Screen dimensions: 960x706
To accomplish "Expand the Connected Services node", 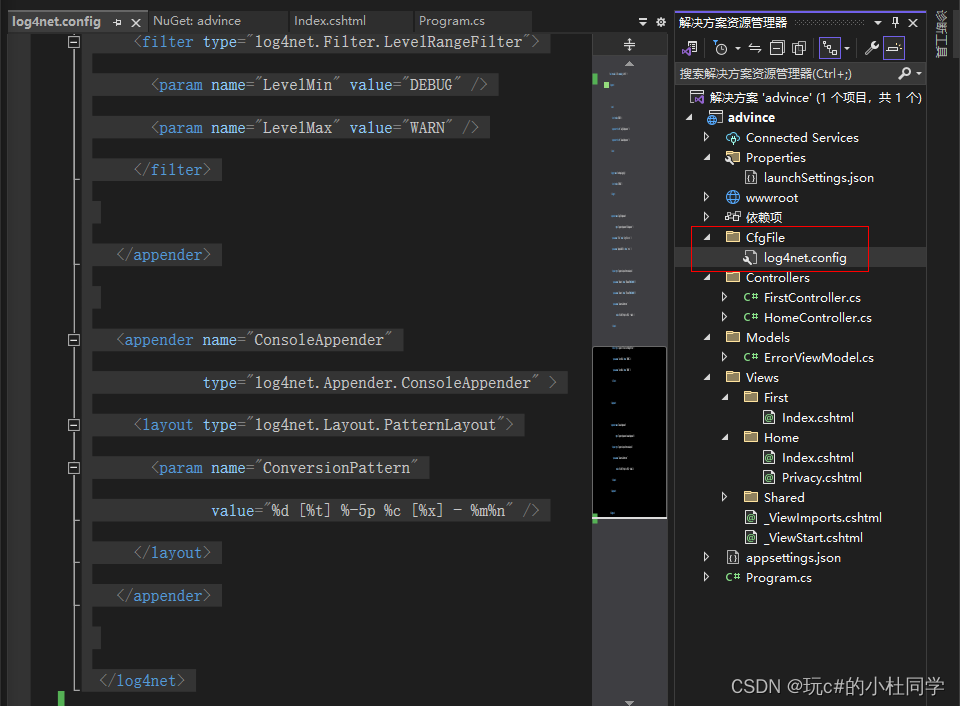I will coord(707,137).
